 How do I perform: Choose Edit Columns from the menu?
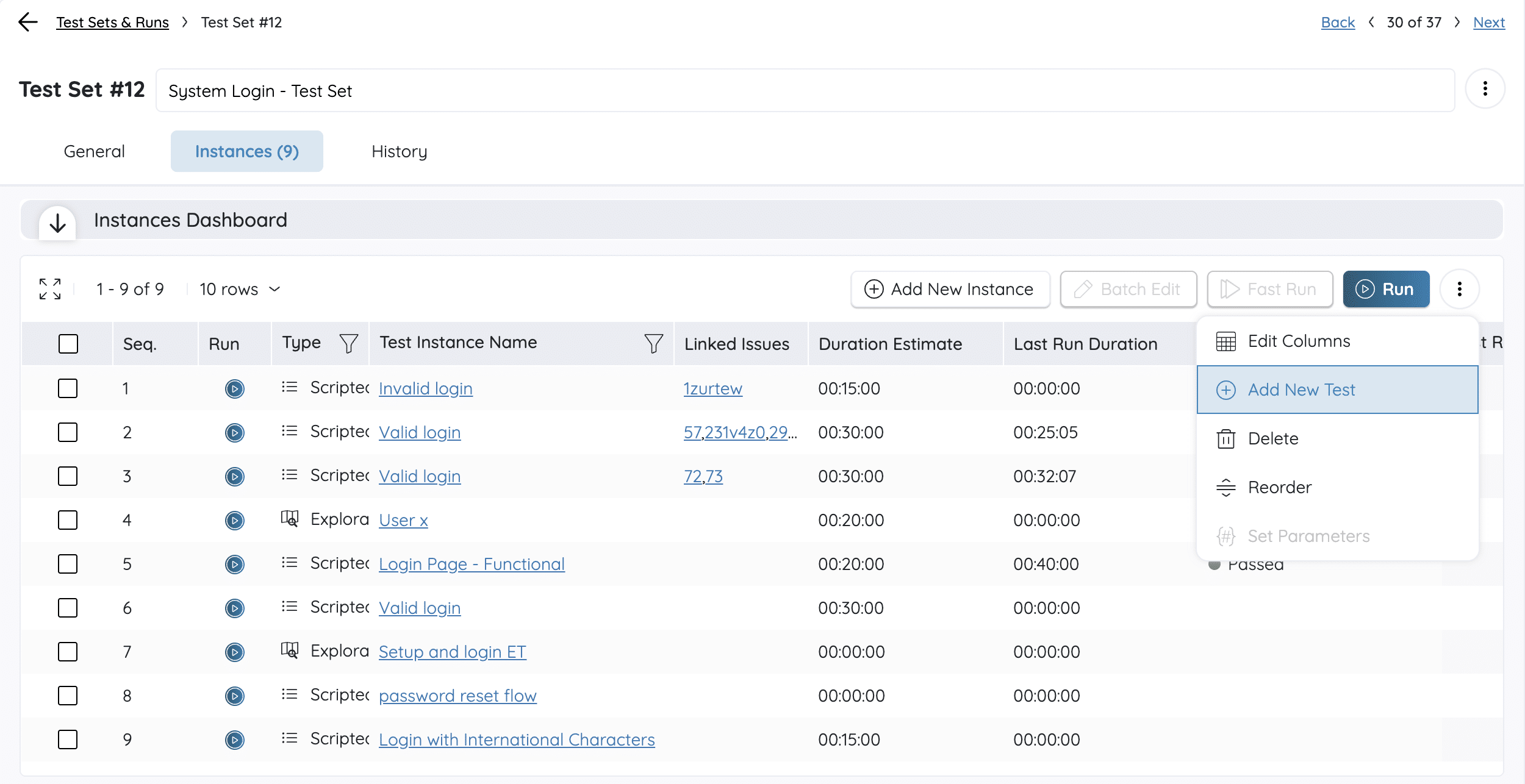pos(1337,341)
